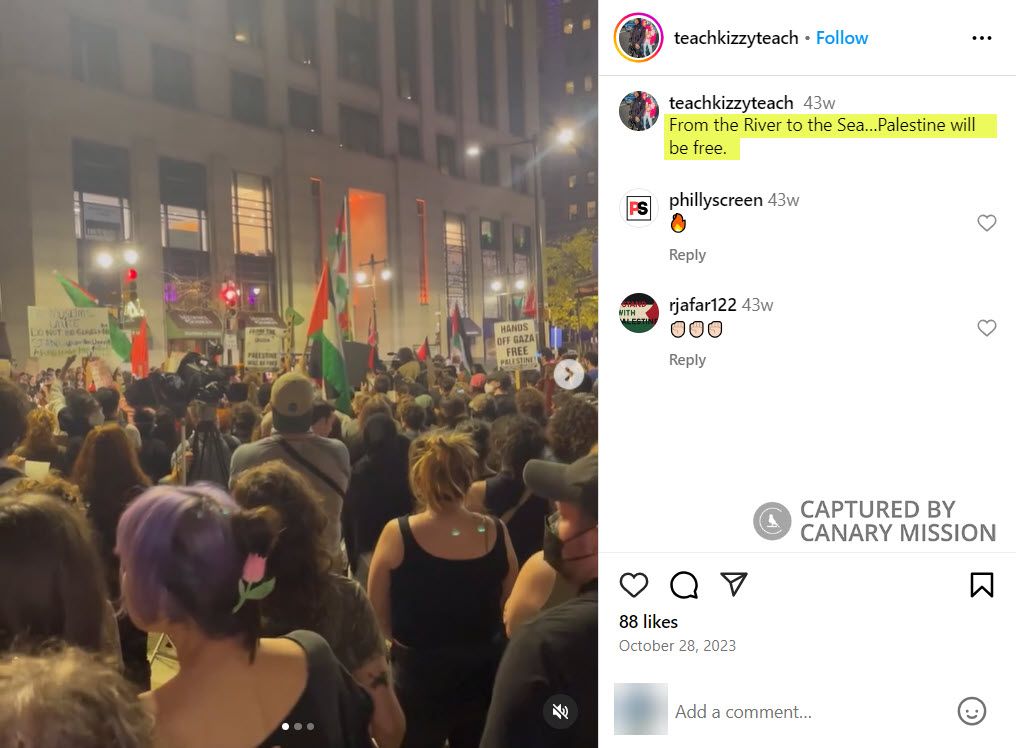Open the three-dot more options menu
The height and width of the screenshot is (748, 1016).
(x=982, y=38)
